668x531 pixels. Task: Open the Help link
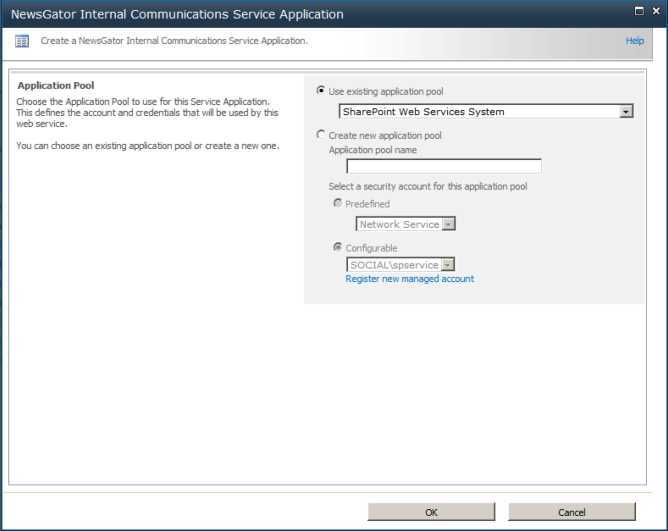634,41
